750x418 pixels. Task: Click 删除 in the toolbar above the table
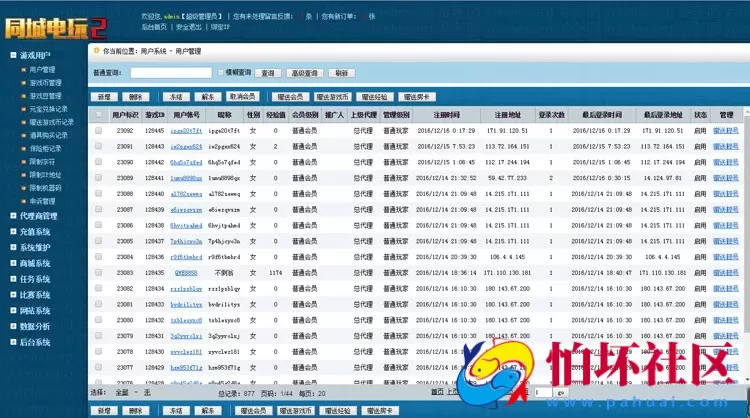click(136, 97)
